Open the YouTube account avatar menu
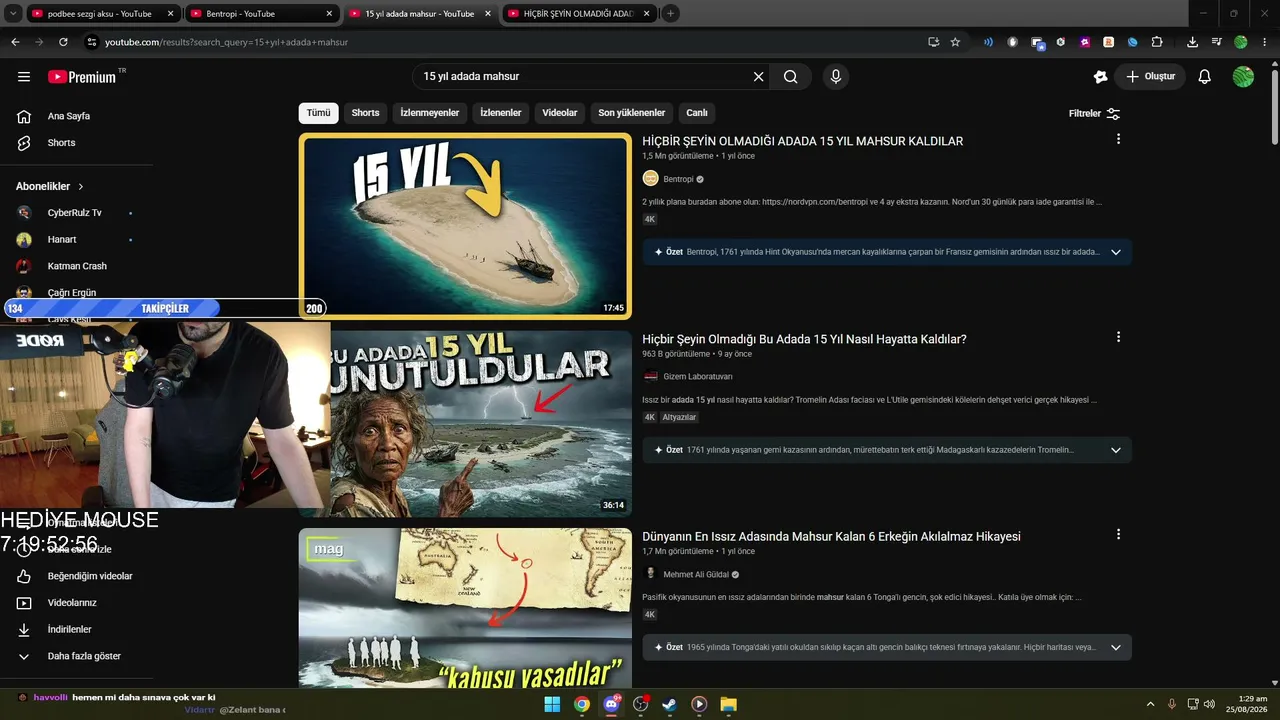 coord(1243,77)
